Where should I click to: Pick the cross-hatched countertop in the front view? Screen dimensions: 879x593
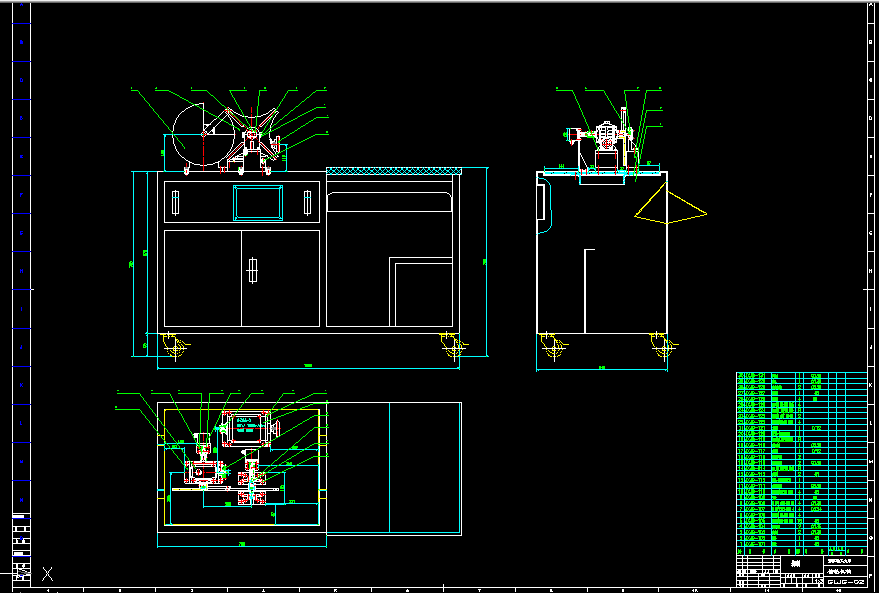394,170
